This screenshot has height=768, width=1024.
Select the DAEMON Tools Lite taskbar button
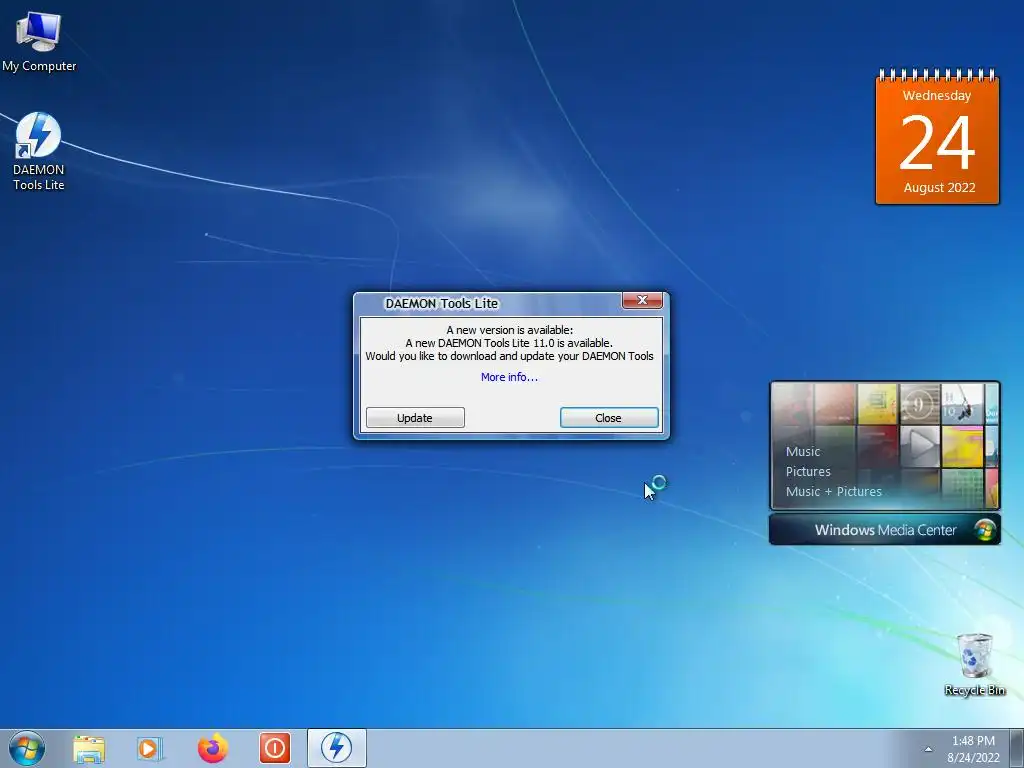pos(336,748)
